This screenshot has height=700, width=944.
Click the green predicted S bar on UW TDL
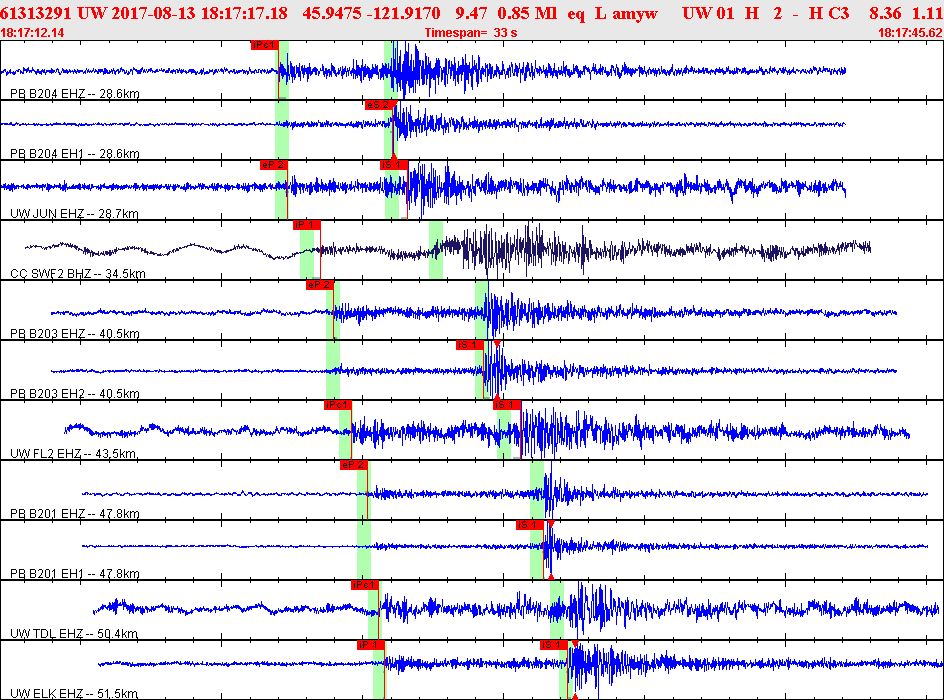tap(557, 610)
